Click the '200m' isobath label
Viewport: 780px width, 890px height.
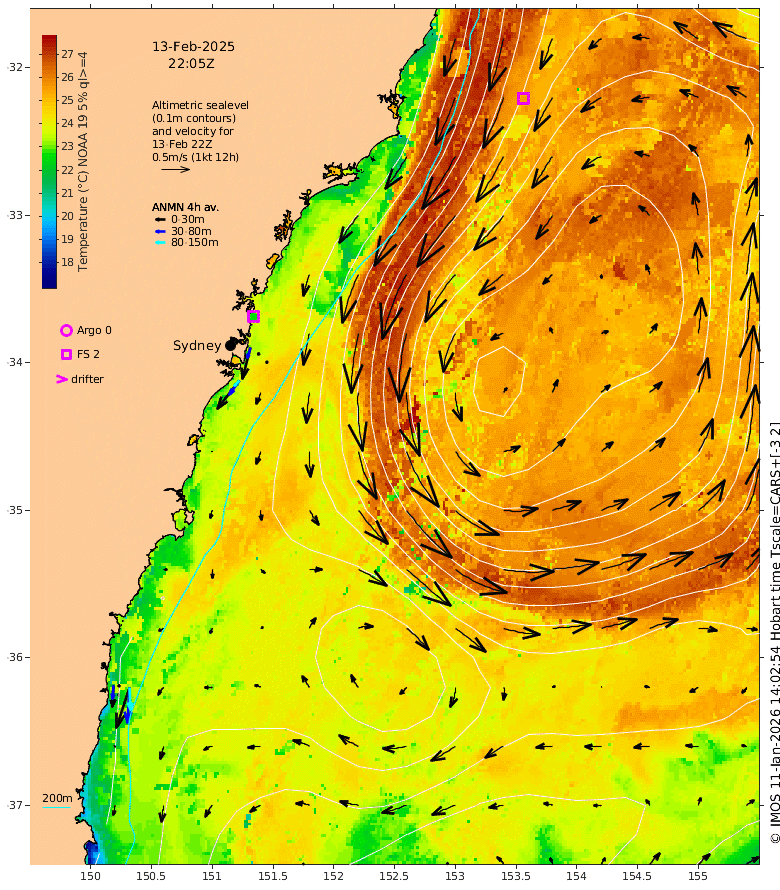pyautogui.click(x=57, y=798)
